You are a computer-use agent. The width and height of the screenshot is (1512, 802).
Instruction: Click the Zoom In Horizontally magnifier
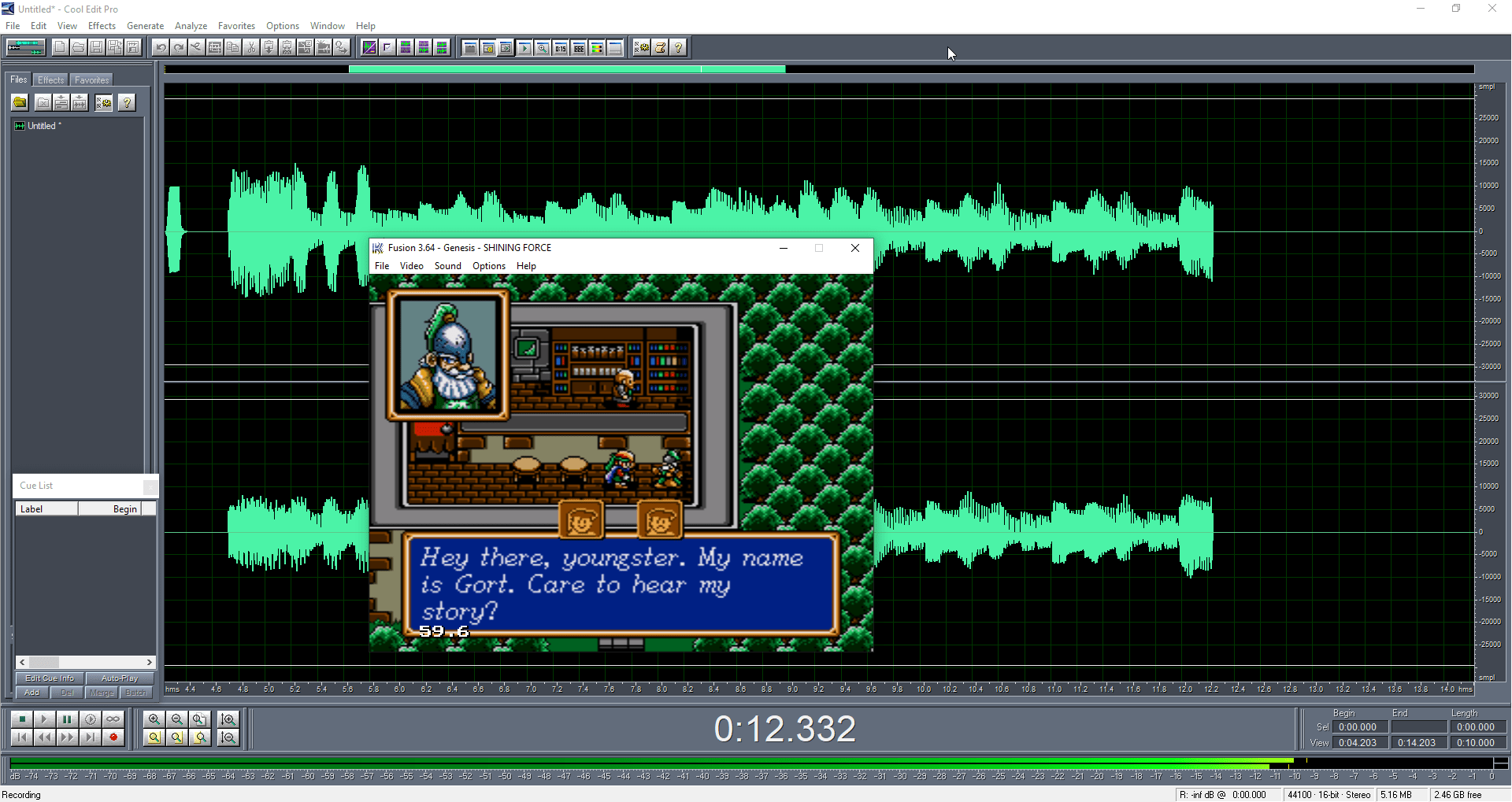point(154,719)
